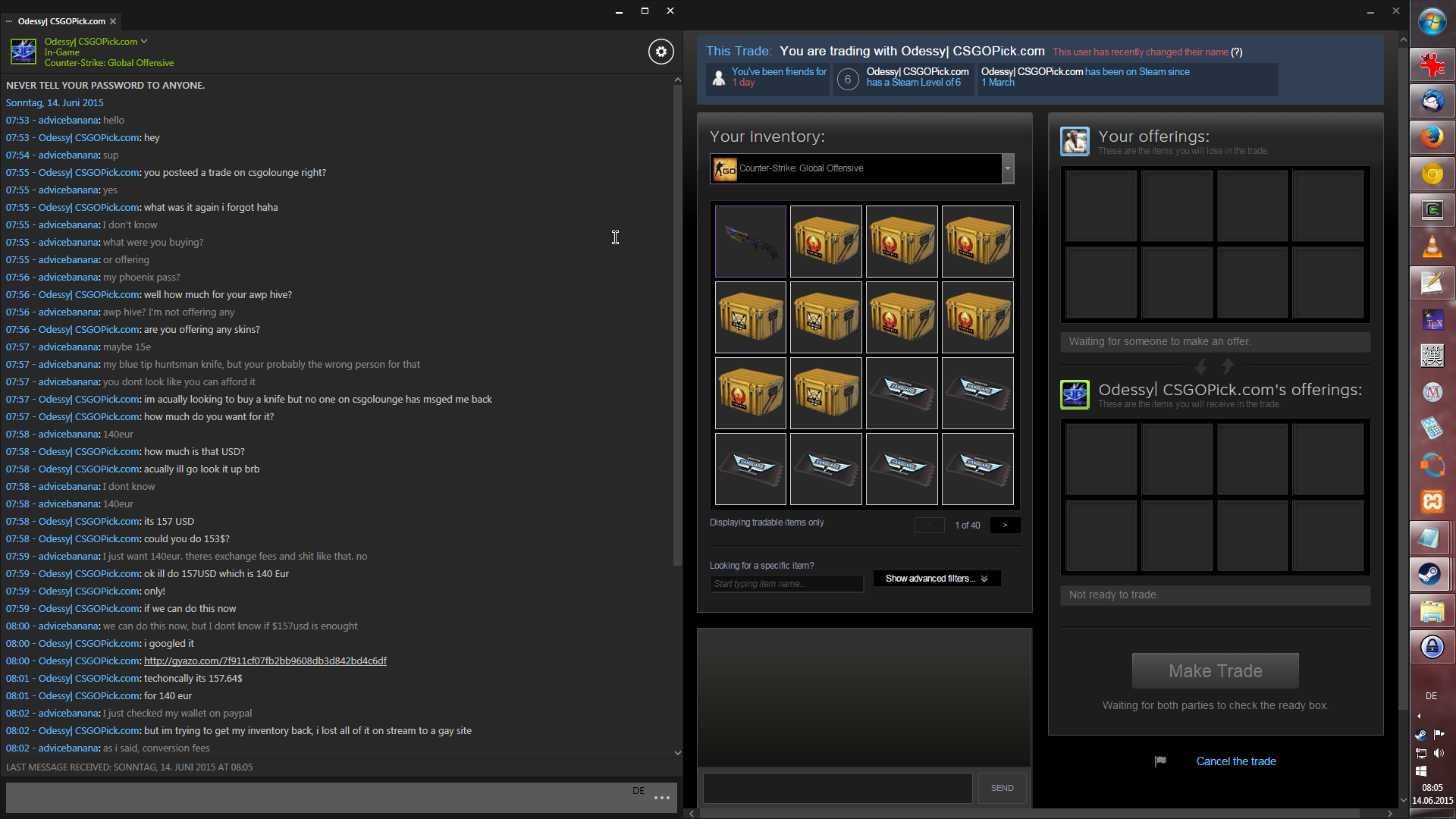This screenshot has height=819, width=1456.
Task: Click Cancel the trade link
Action: pos(1235,761)
